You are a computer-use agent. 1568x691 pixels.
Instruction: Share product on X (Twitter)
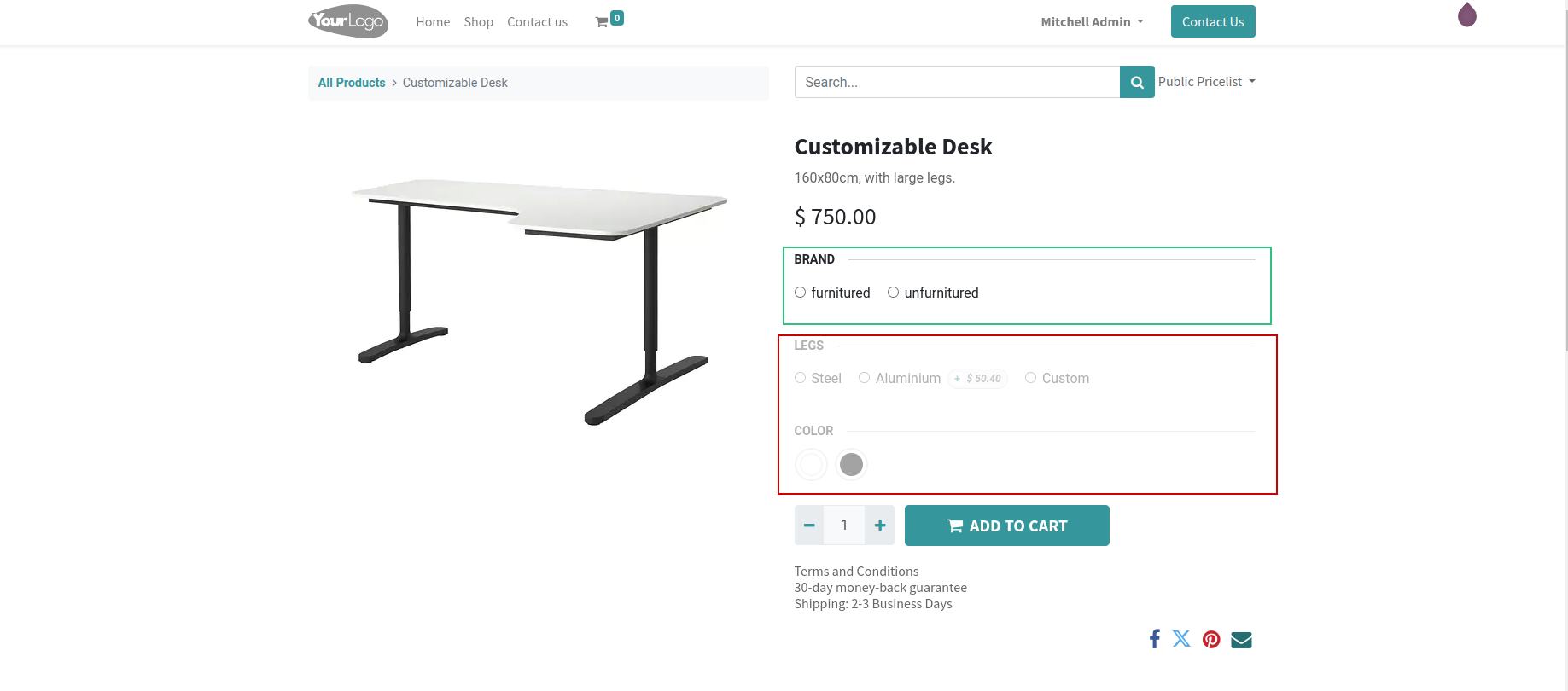pyautogui.click(x=1181, y=639)
